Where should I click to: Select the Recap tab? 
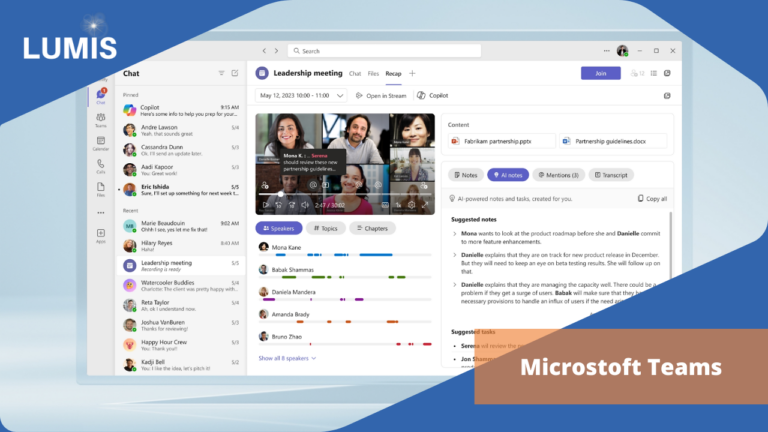[393, 73]
